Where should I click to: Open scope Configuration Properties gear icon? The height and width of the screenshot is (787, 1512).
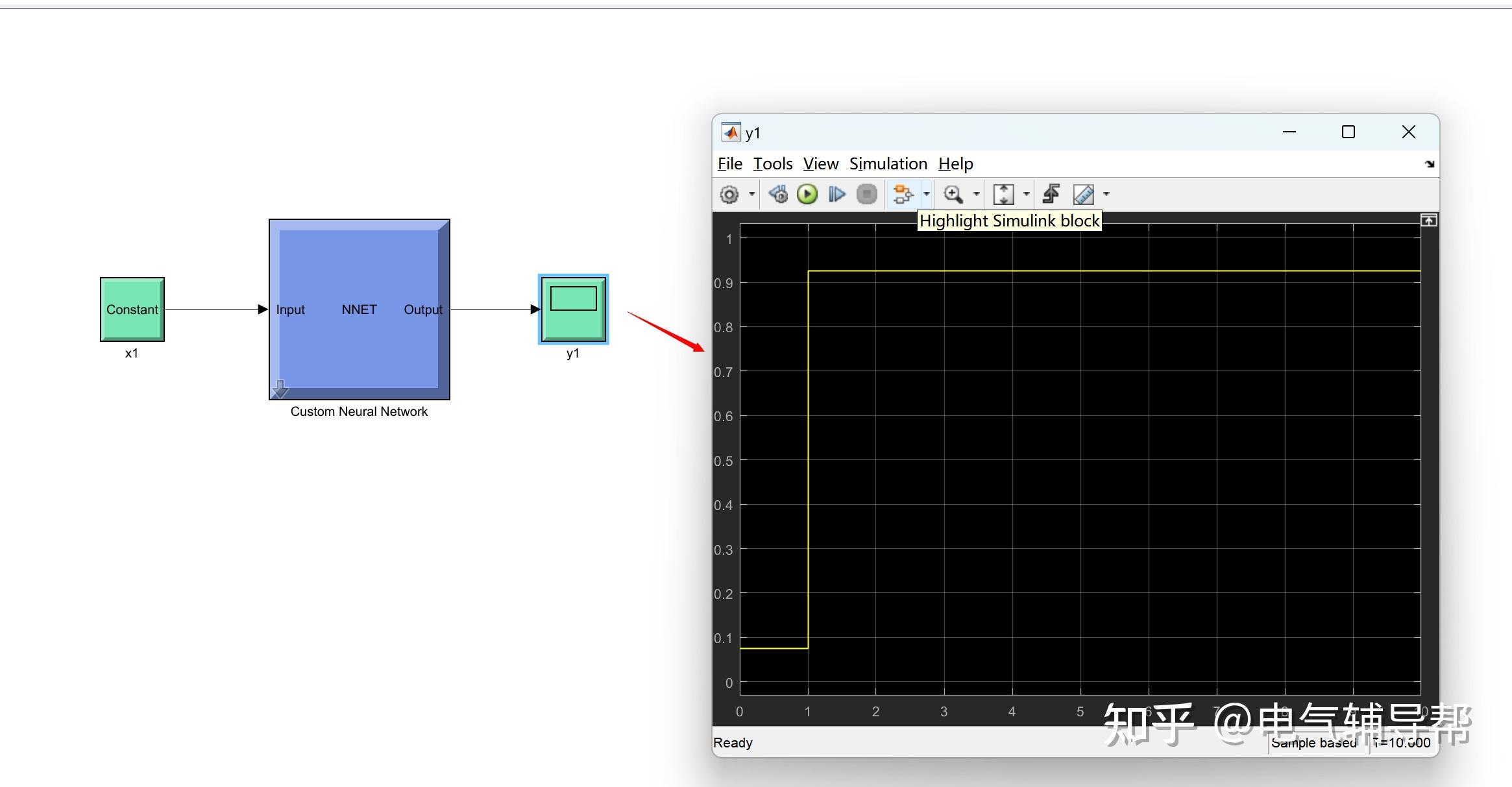(729, 195)
